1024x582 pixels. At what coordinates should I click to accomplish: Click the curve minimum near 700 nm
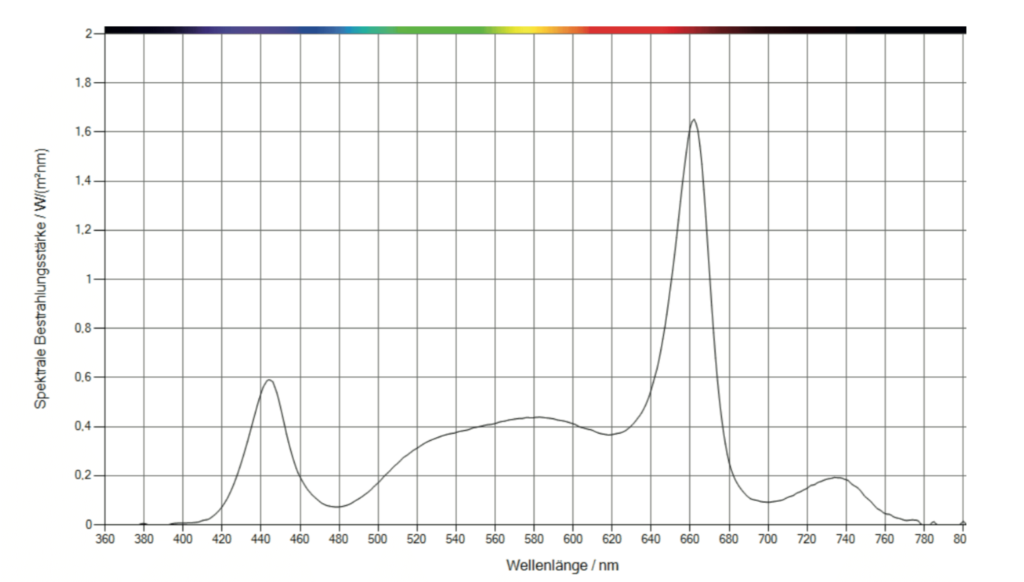click(767, 502)
